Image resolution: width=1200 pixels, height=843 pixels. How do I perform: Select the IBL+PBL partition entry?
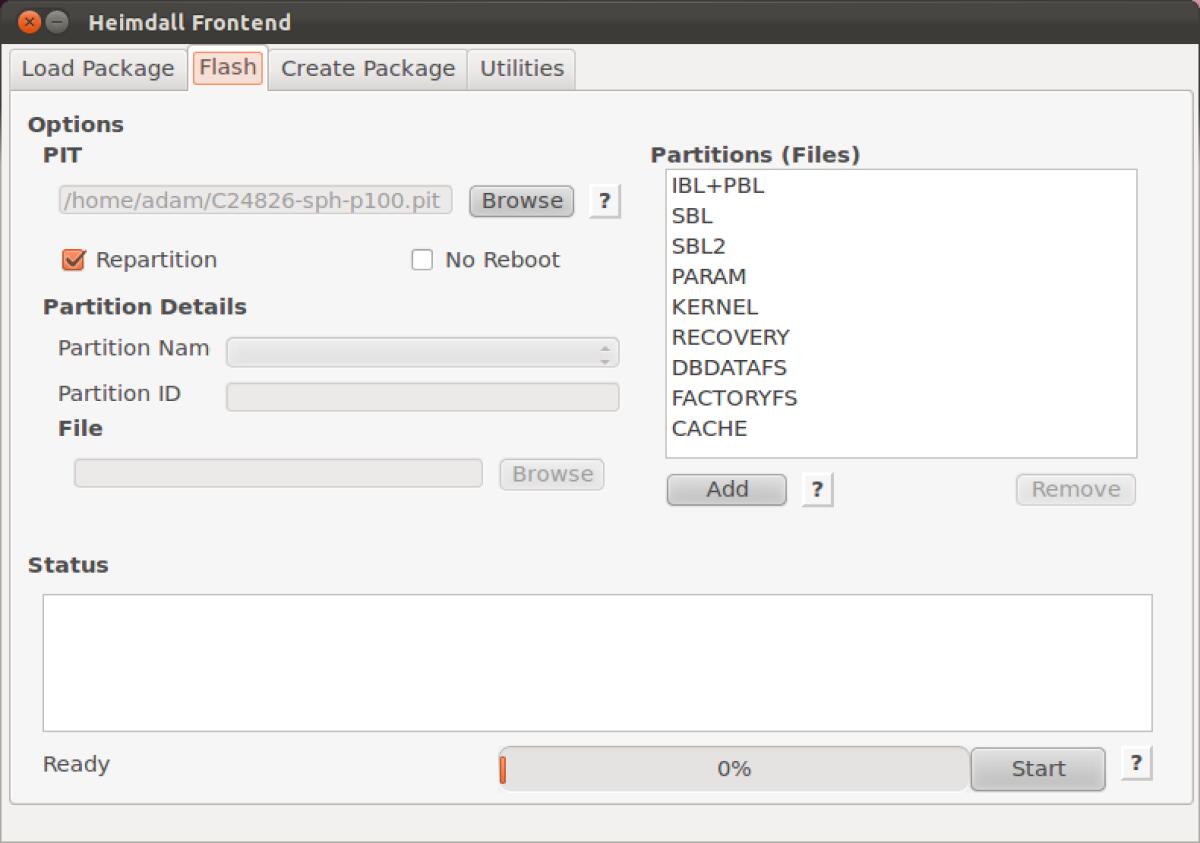coord(716,185)
